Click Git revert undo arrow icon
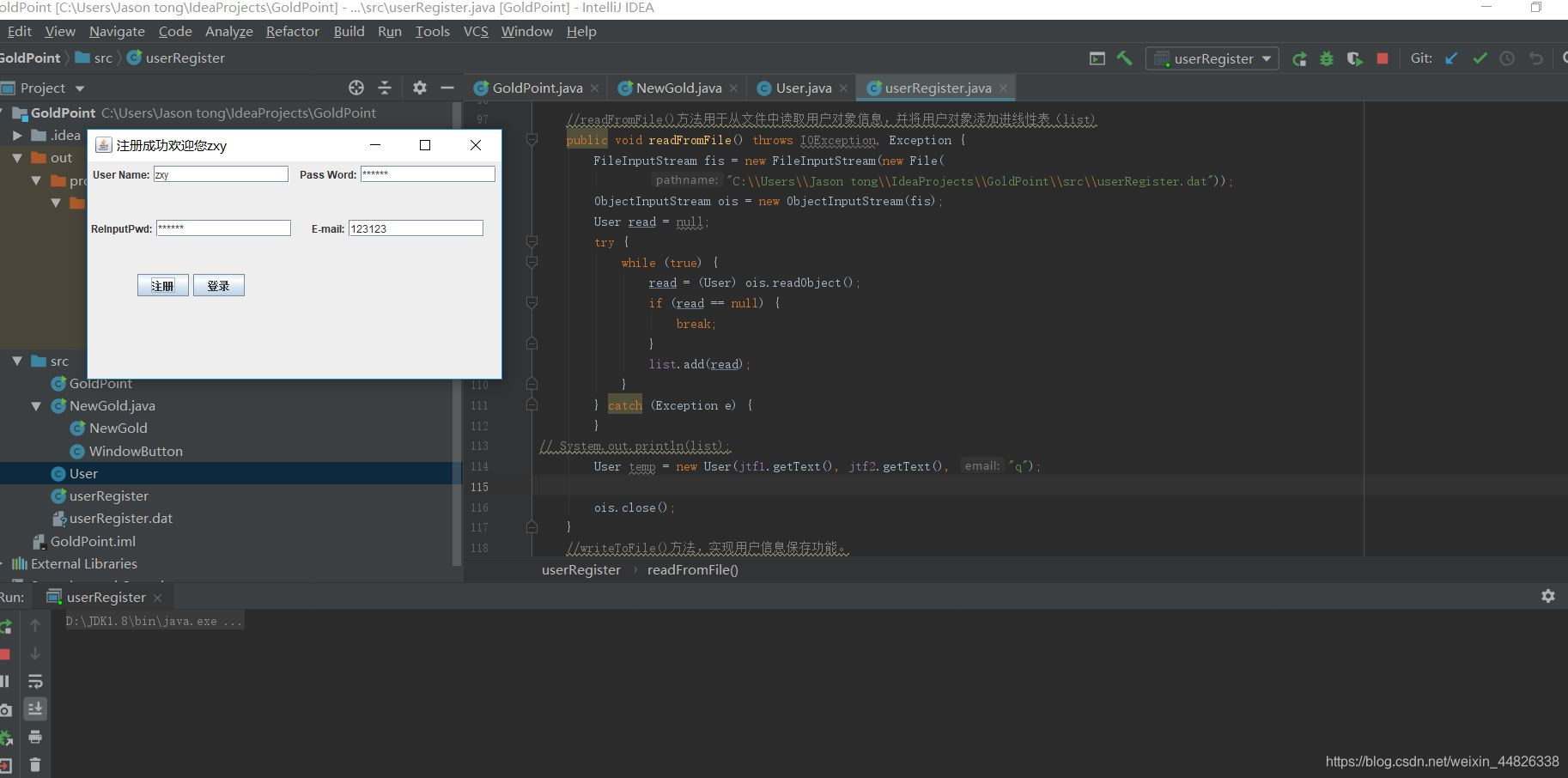1568x778 pixels. click(x=1535, y=58)
